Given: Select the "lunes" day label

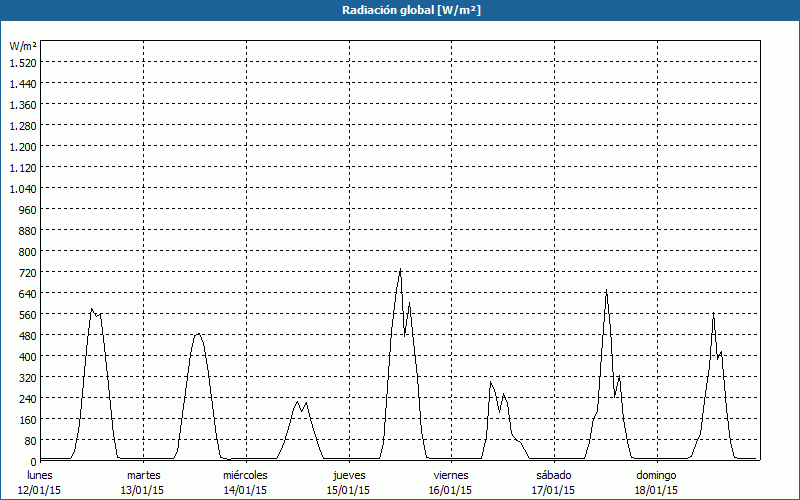Looking at the screenshot, I should [x=40, y=475].
